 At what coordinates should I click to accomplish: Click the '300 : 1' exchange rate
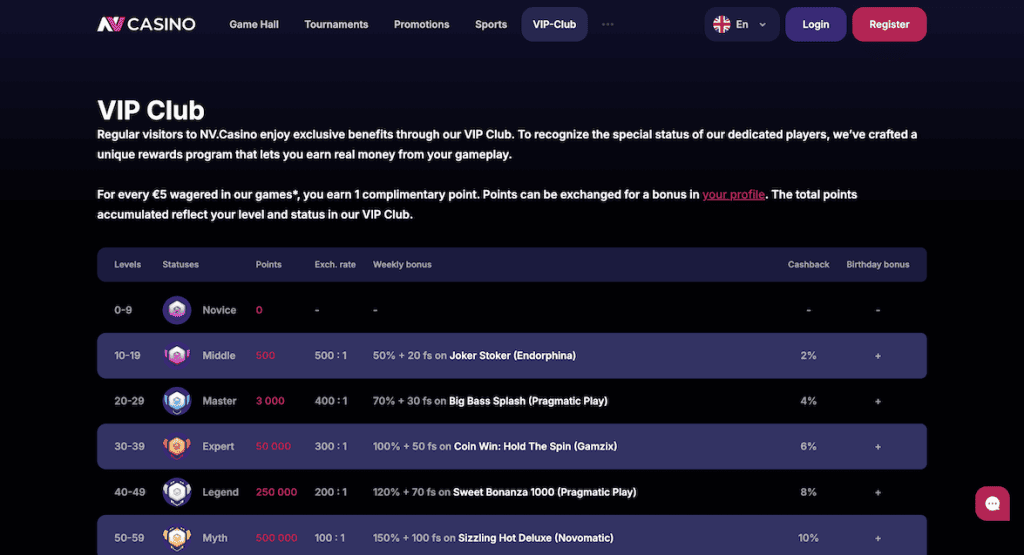(331, 447)
